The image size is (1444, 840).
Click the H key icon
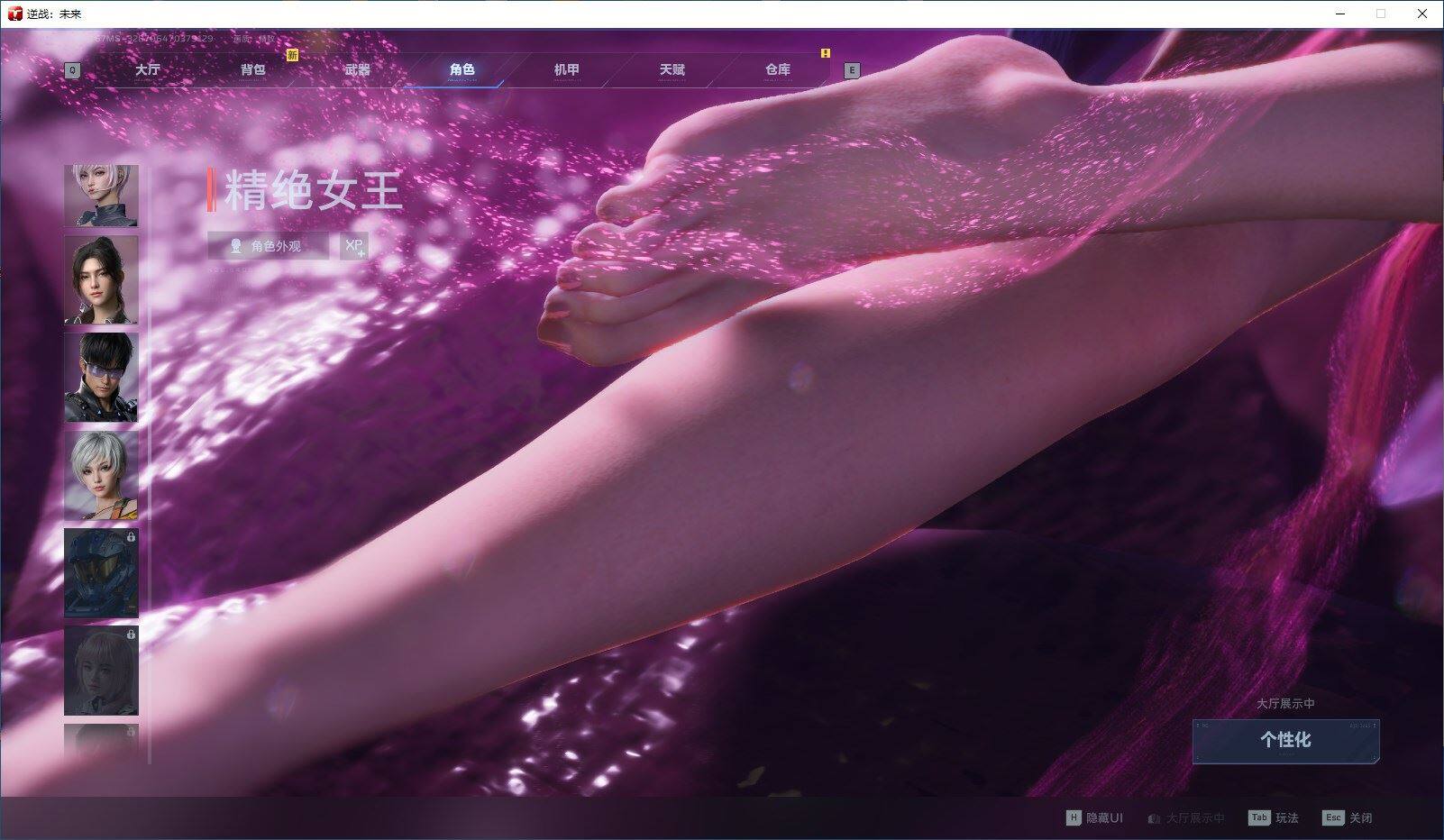(x=1073, y=818)
